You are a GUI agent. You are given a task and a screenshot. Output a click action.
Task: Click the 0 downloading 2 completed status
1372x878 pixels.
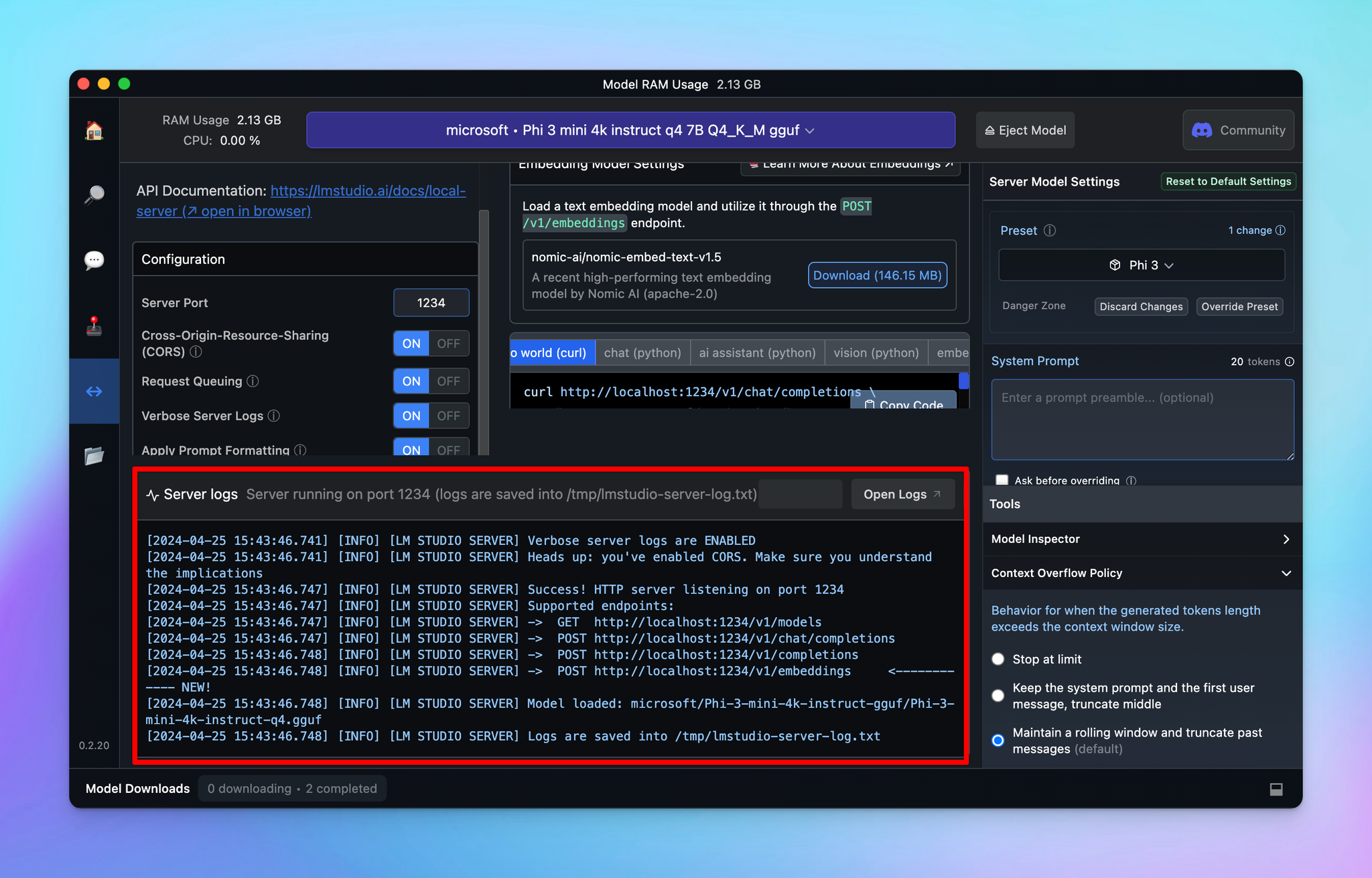[292, 789]
